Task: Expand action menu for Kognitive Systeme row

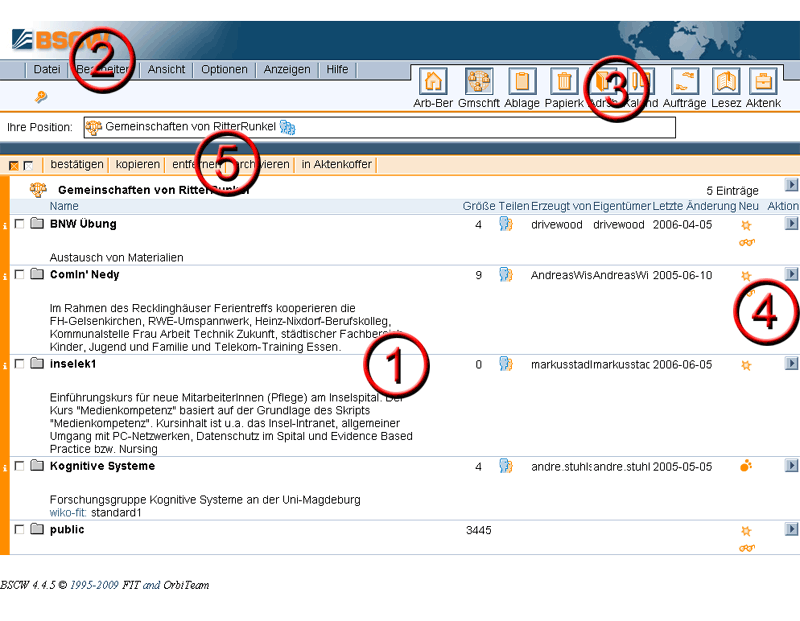Action: click(791, 466)
